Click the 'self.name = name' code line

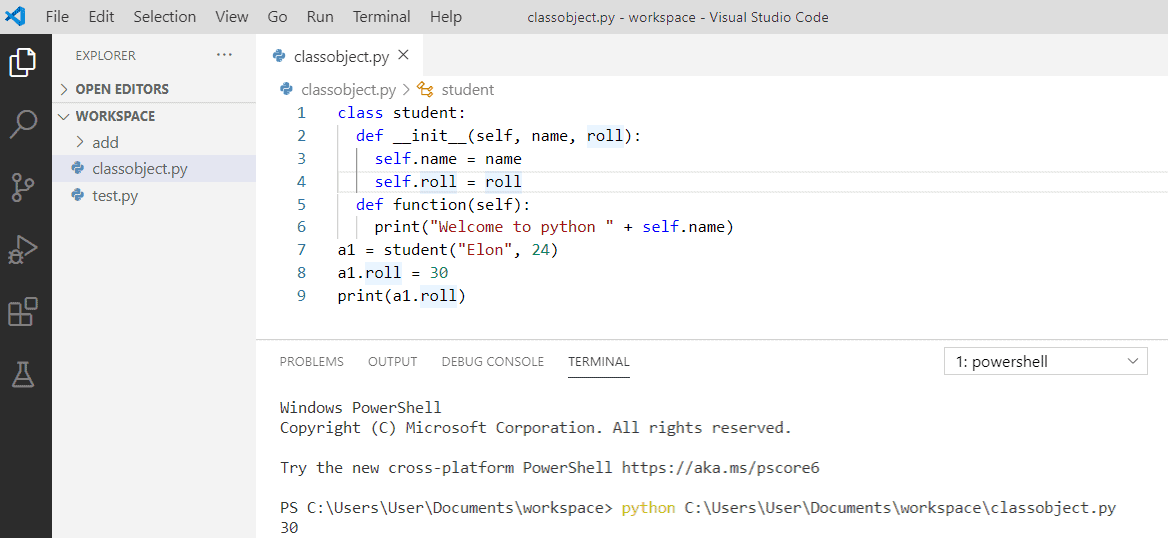pos(448,159)
